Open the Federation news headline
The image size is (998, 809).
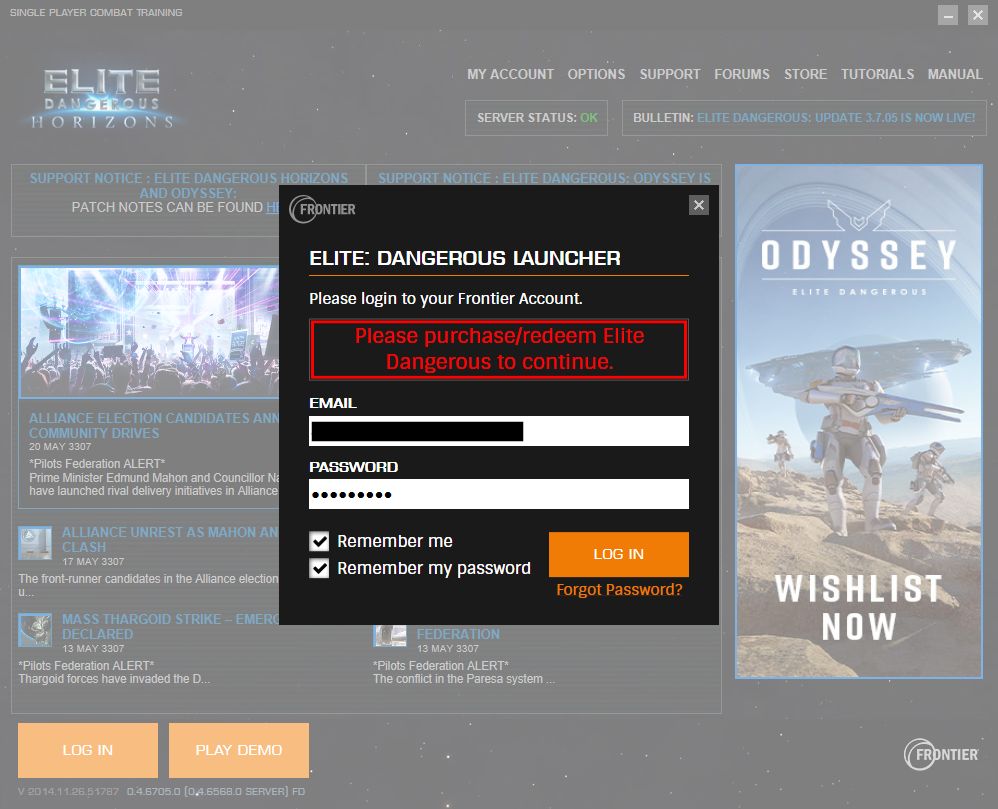[x=458, y=635]
